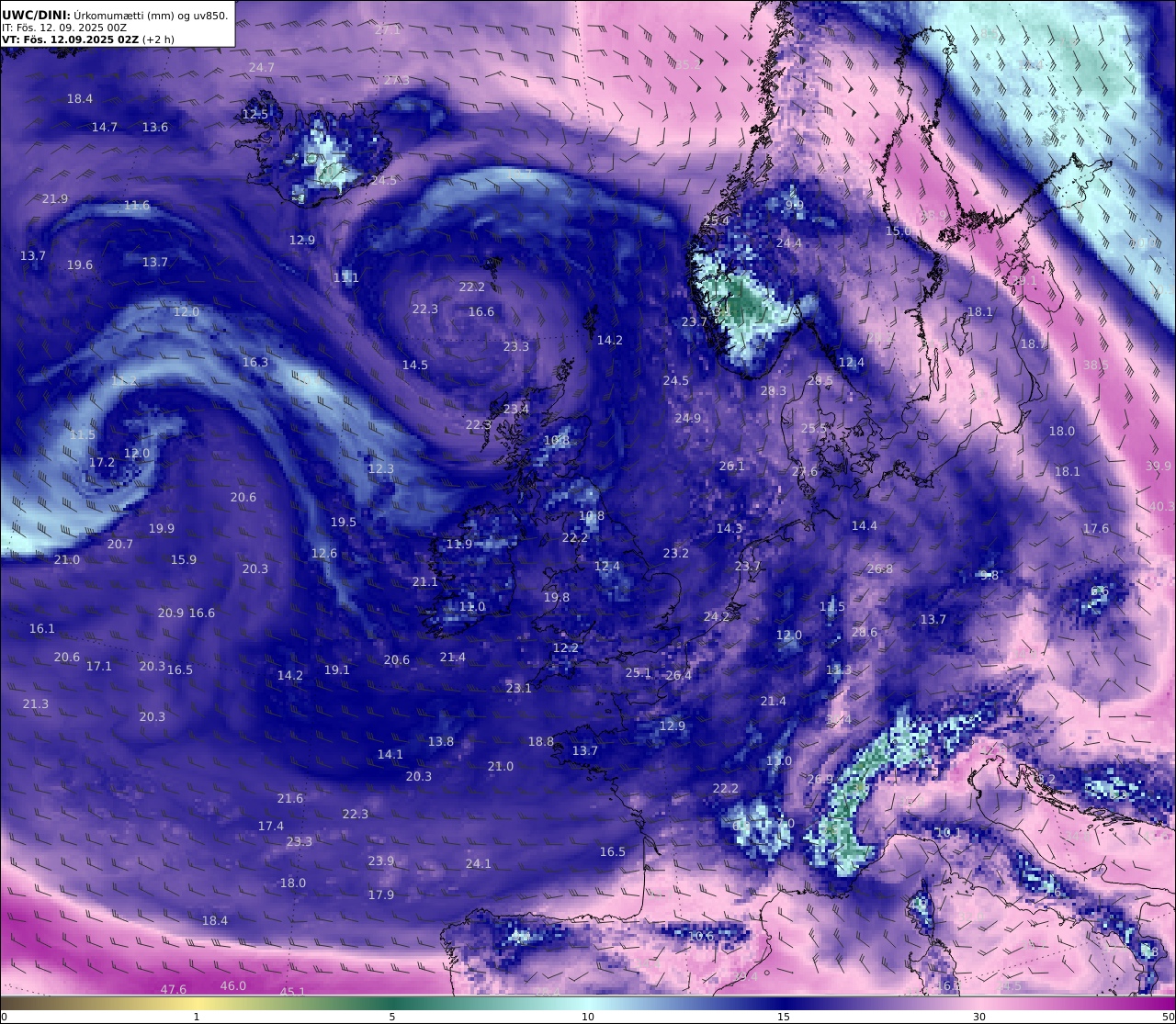Click the 16.3 value on the map
This screenshot has height=1024, width=1176.
pyautogui.click(x=255, y=363)
